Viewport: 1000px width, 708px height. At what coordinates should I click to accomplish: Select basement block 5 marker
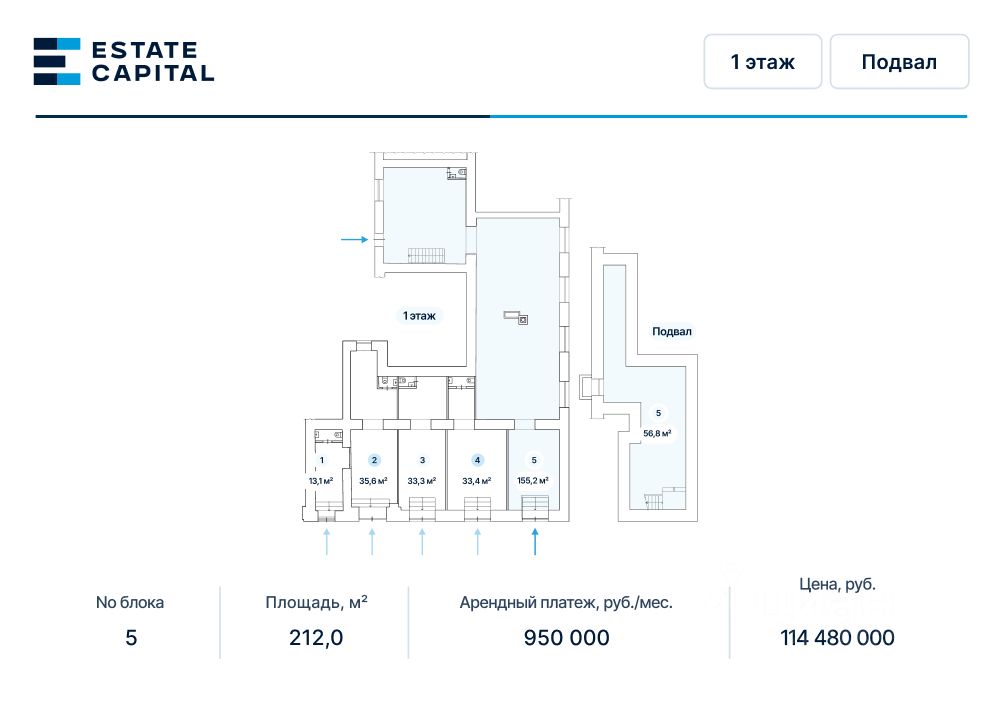coord(658,413)
